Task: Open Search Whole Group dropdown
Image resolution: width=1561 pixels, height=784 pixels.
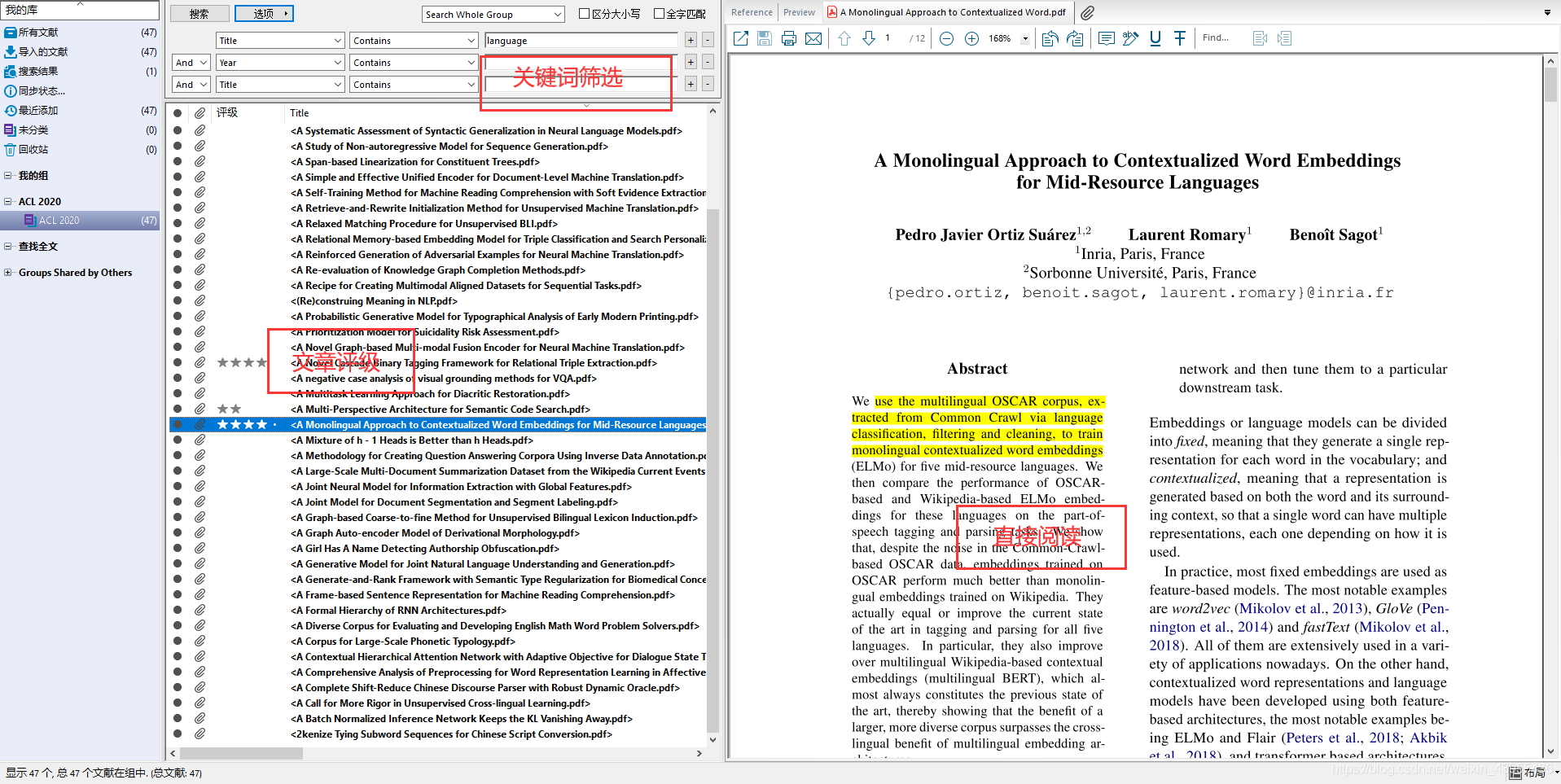Action: [x=493, y=15]
